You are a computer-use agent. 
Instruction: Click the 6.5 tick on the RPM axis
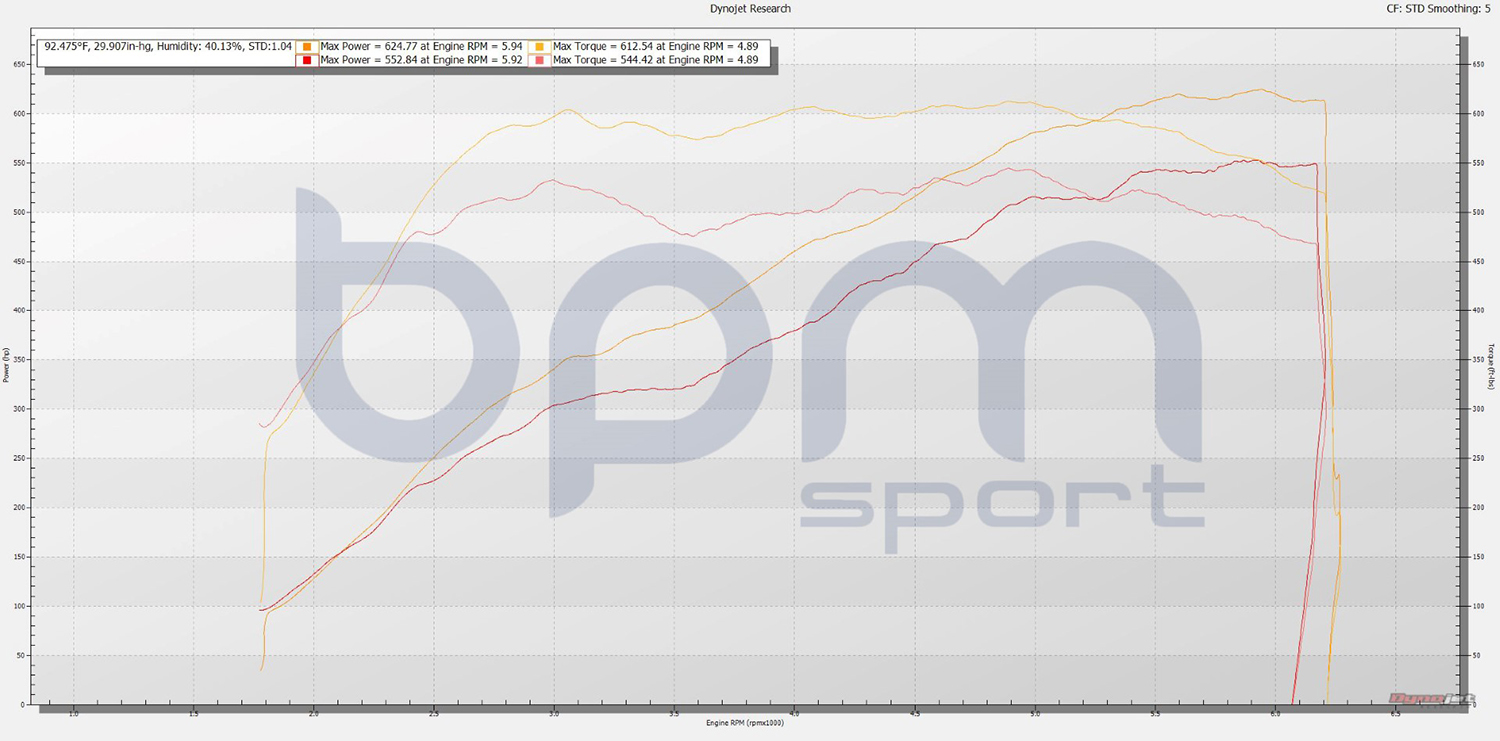(x=1395, y=714)
